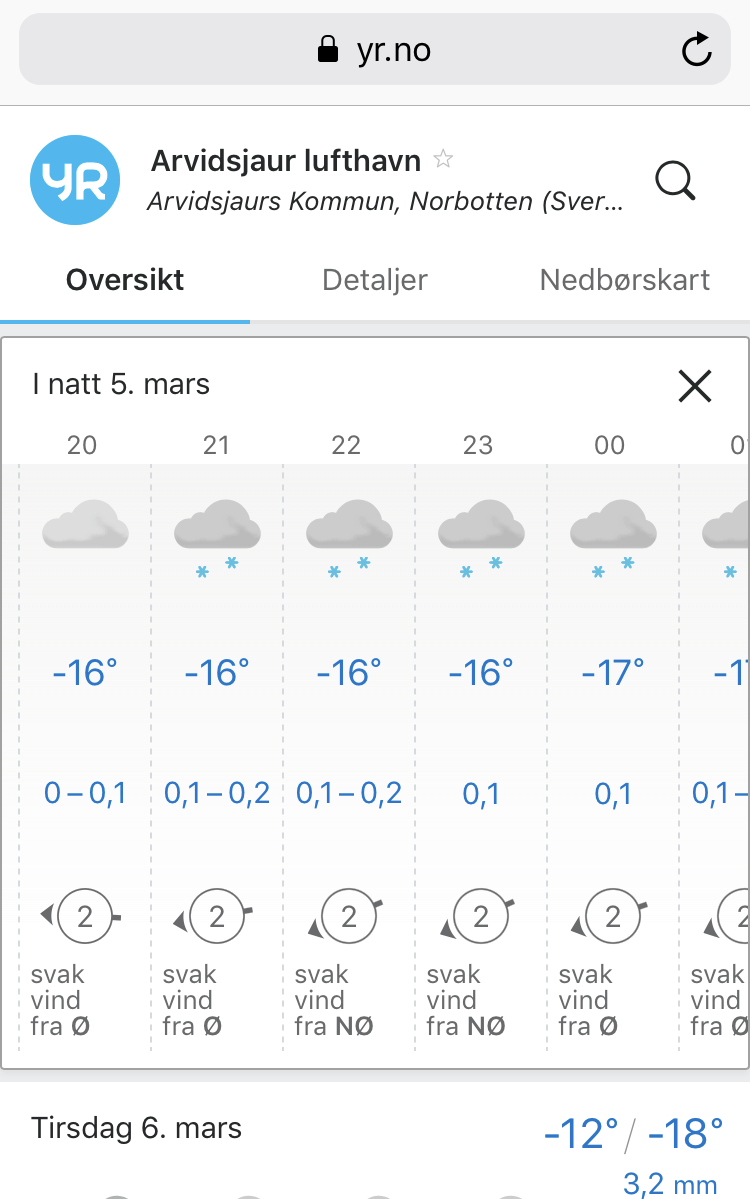This screenshot has width=750, height=1199.
Task: Open the search magnifier icon
Action: coord(675,181)
